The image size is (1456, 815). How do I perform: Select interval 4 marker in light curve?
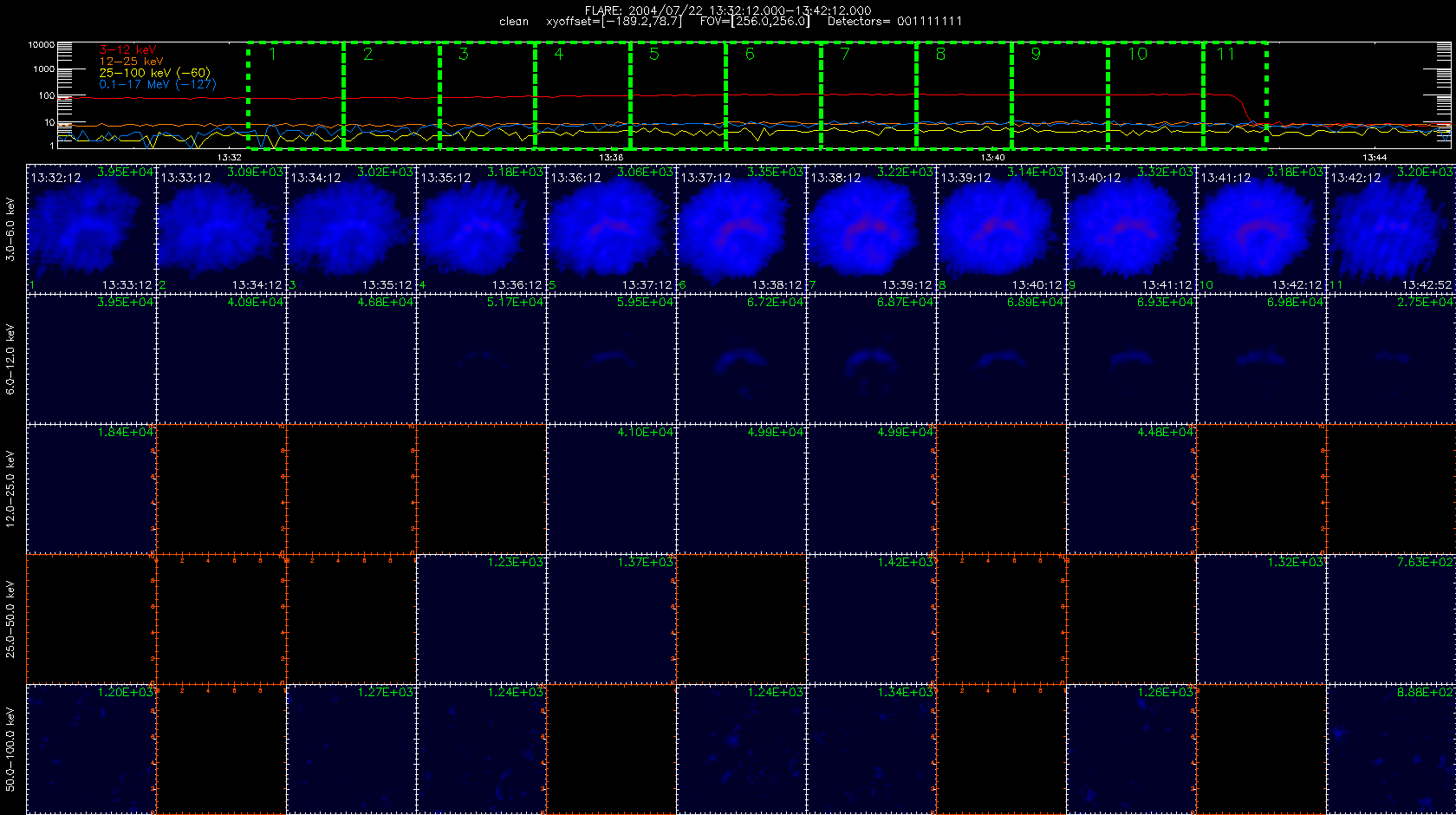click(x=559, y=55)
